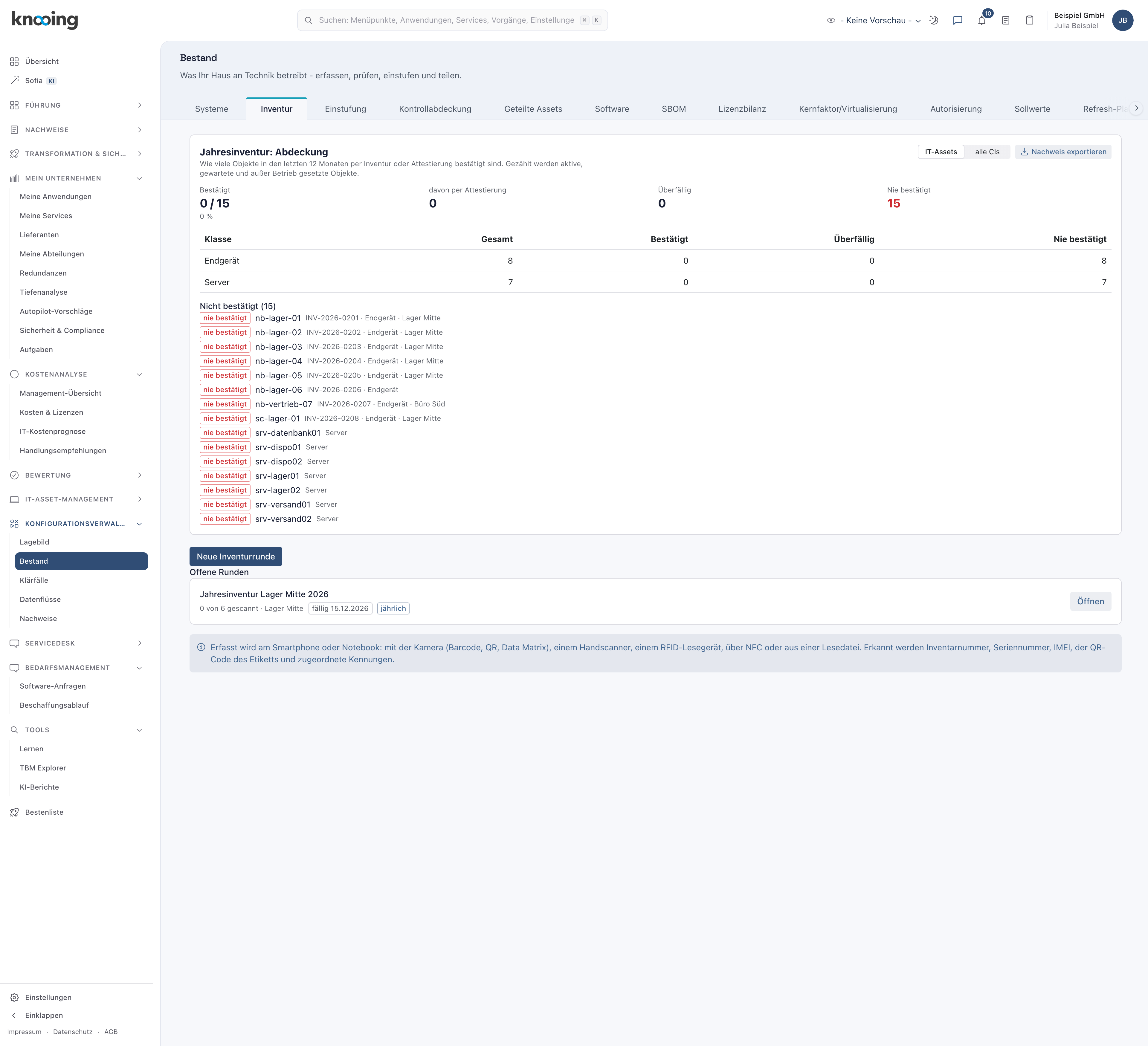
Task: Collapse the Mein Unternehmen section
Action: click(76, 178)
